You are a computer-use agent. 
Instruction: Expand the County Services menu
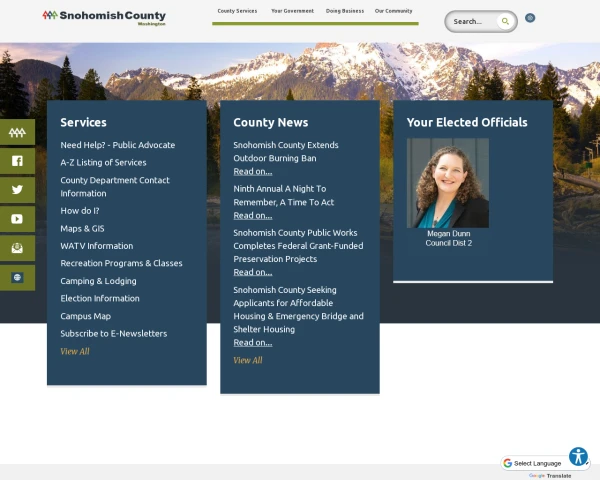point(237,11)
